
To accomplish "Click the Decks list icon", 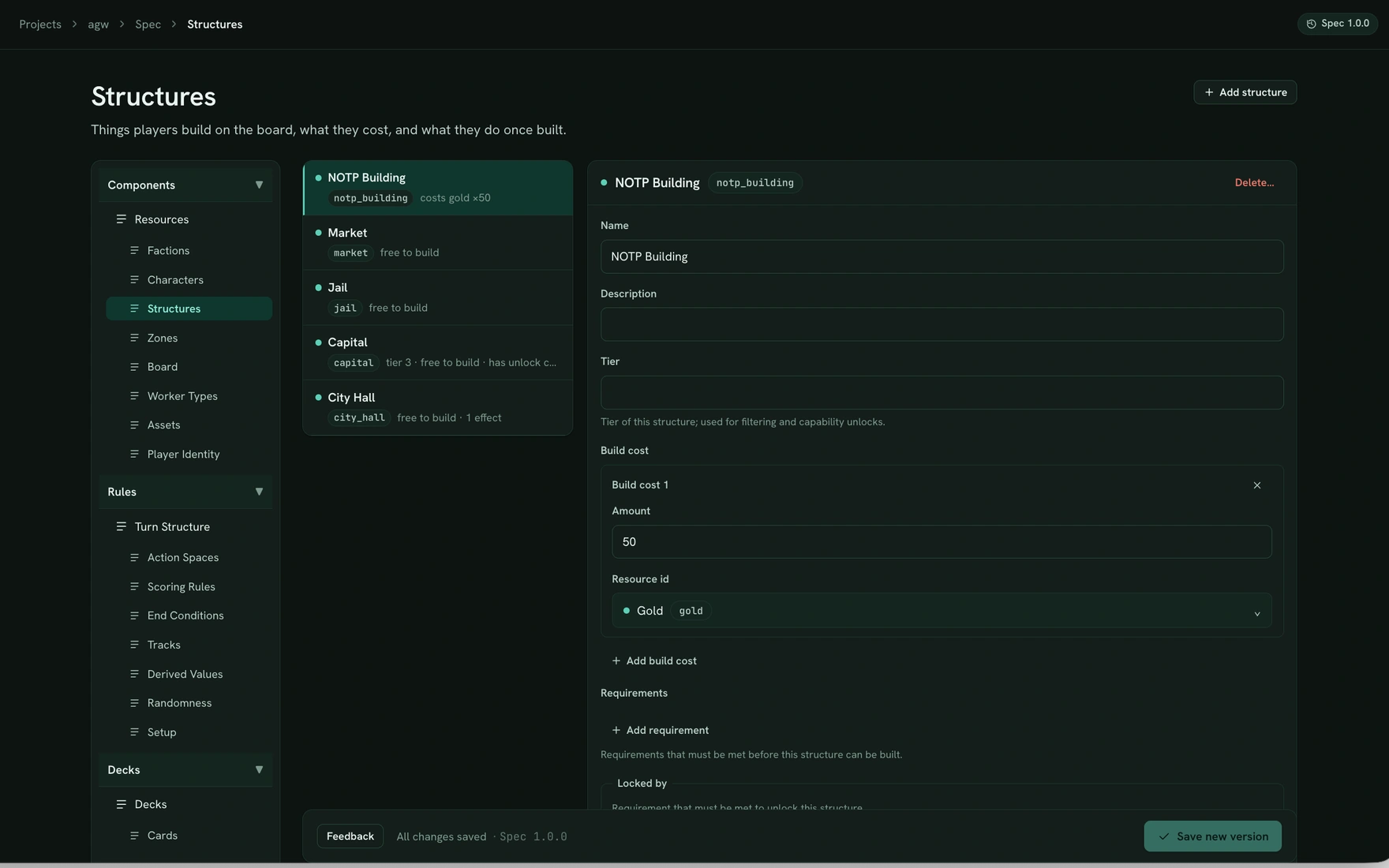I will click(121, 804).
